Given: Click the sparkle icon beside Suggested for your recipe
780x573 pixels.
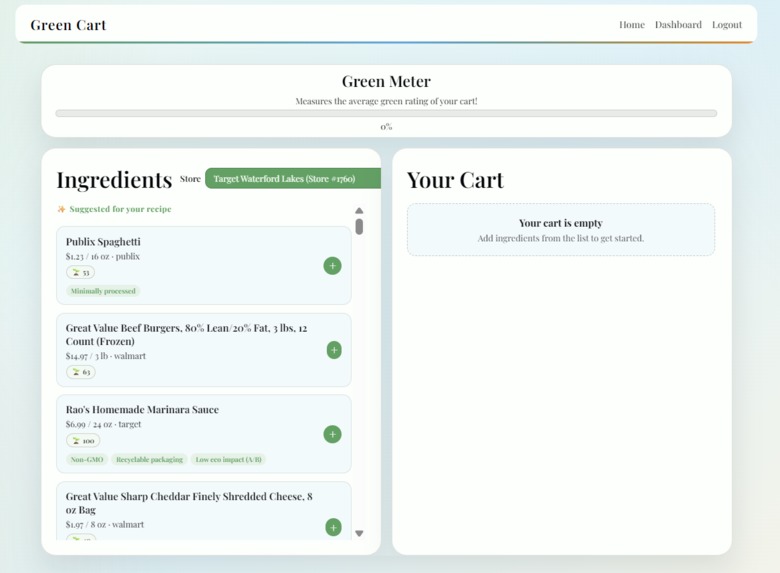Looking at the screenshot, I should click(61, 209).
